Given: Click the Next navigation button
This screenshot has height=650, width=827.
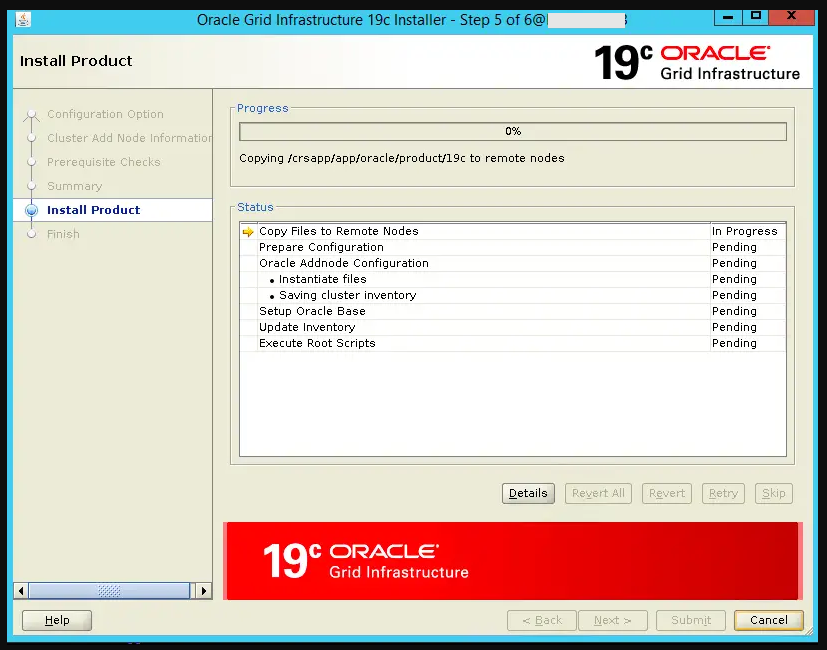Looking at the screenshot, I should pyautogui.click(x=613, y=620).
